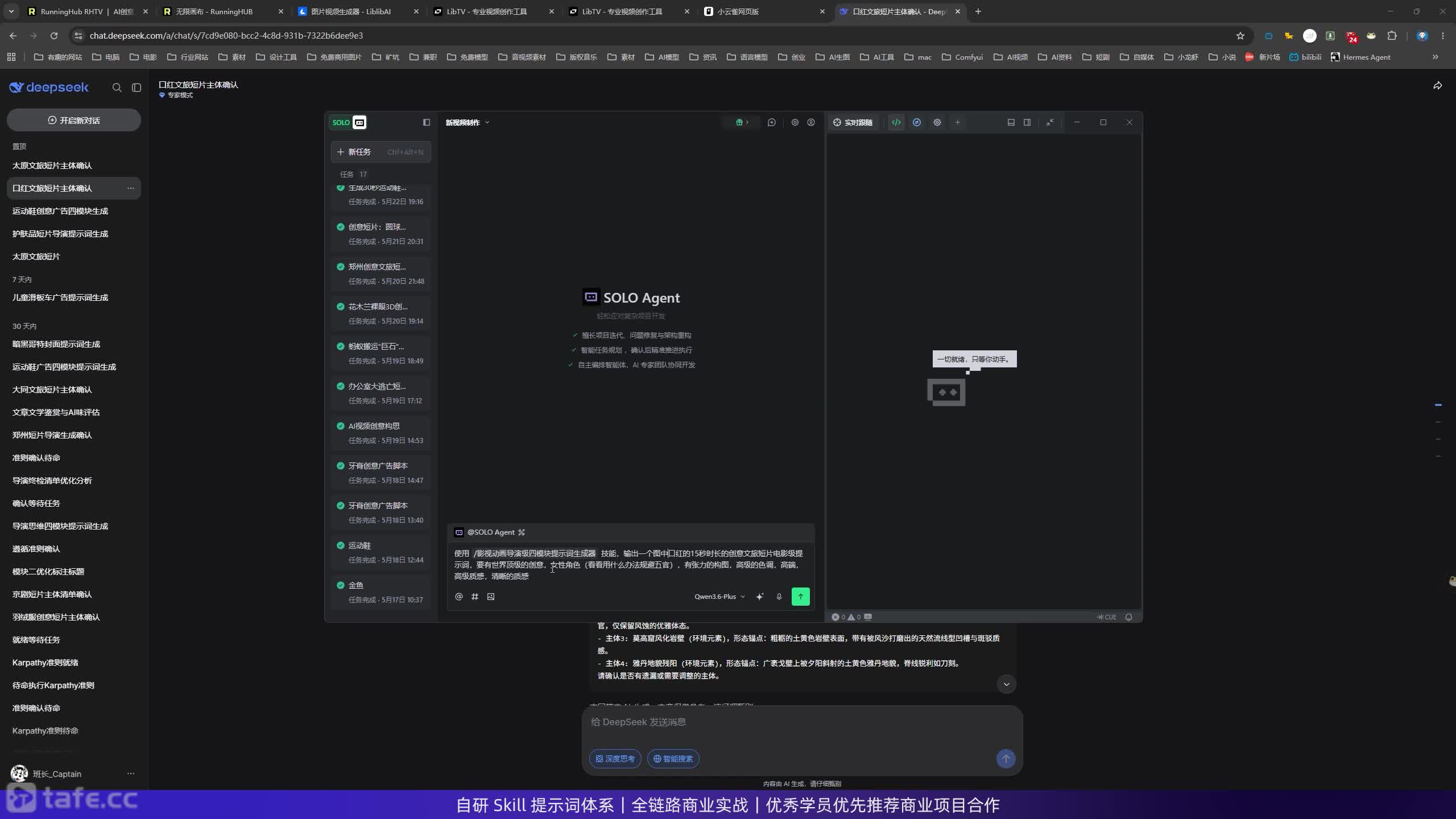Expand the 专家模式 mode selector

point(176,96)
